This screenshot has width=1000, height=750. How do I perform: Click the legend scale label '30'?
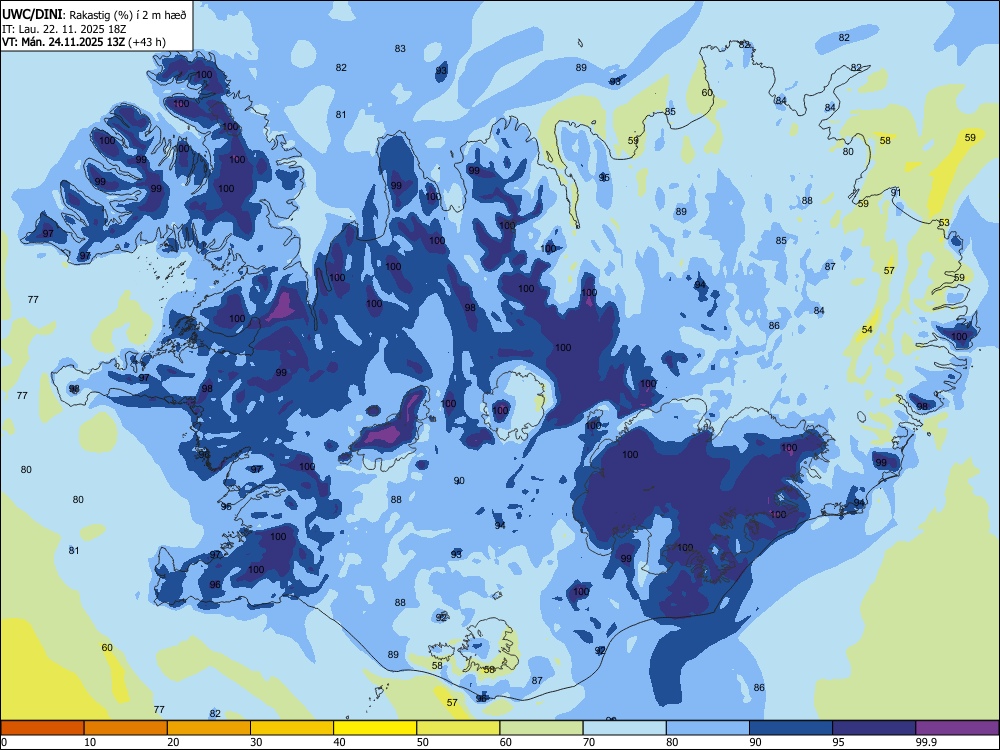256,742
